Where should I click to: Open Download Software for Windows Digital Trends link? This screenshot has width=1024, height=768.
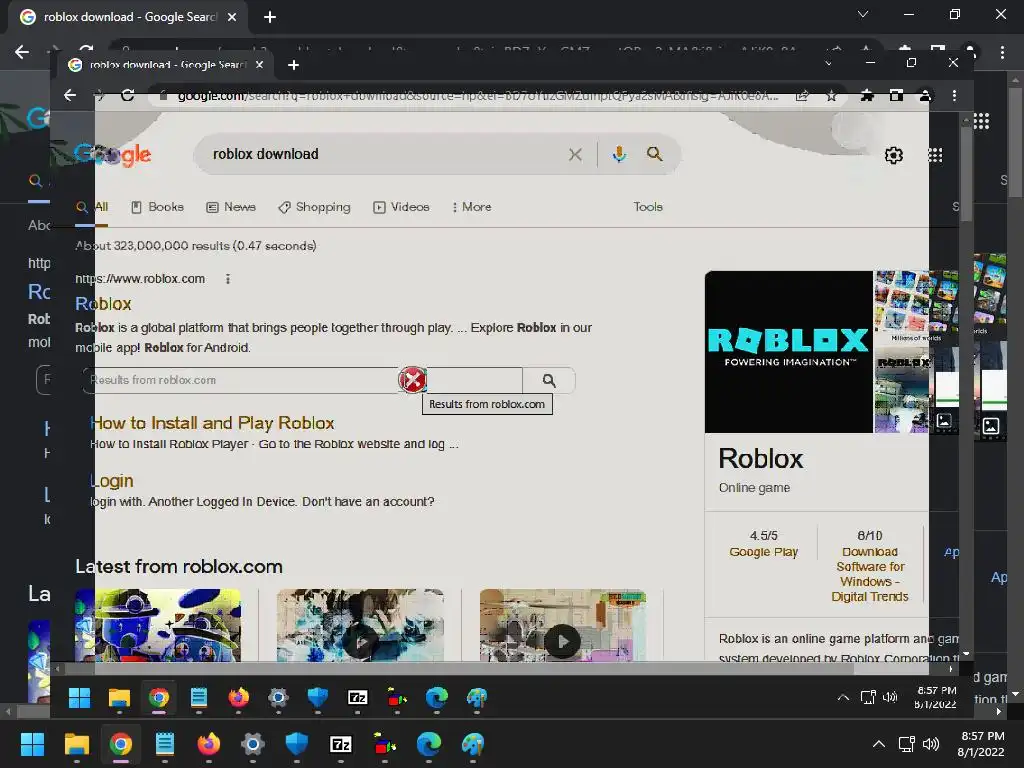click(870, 574)
